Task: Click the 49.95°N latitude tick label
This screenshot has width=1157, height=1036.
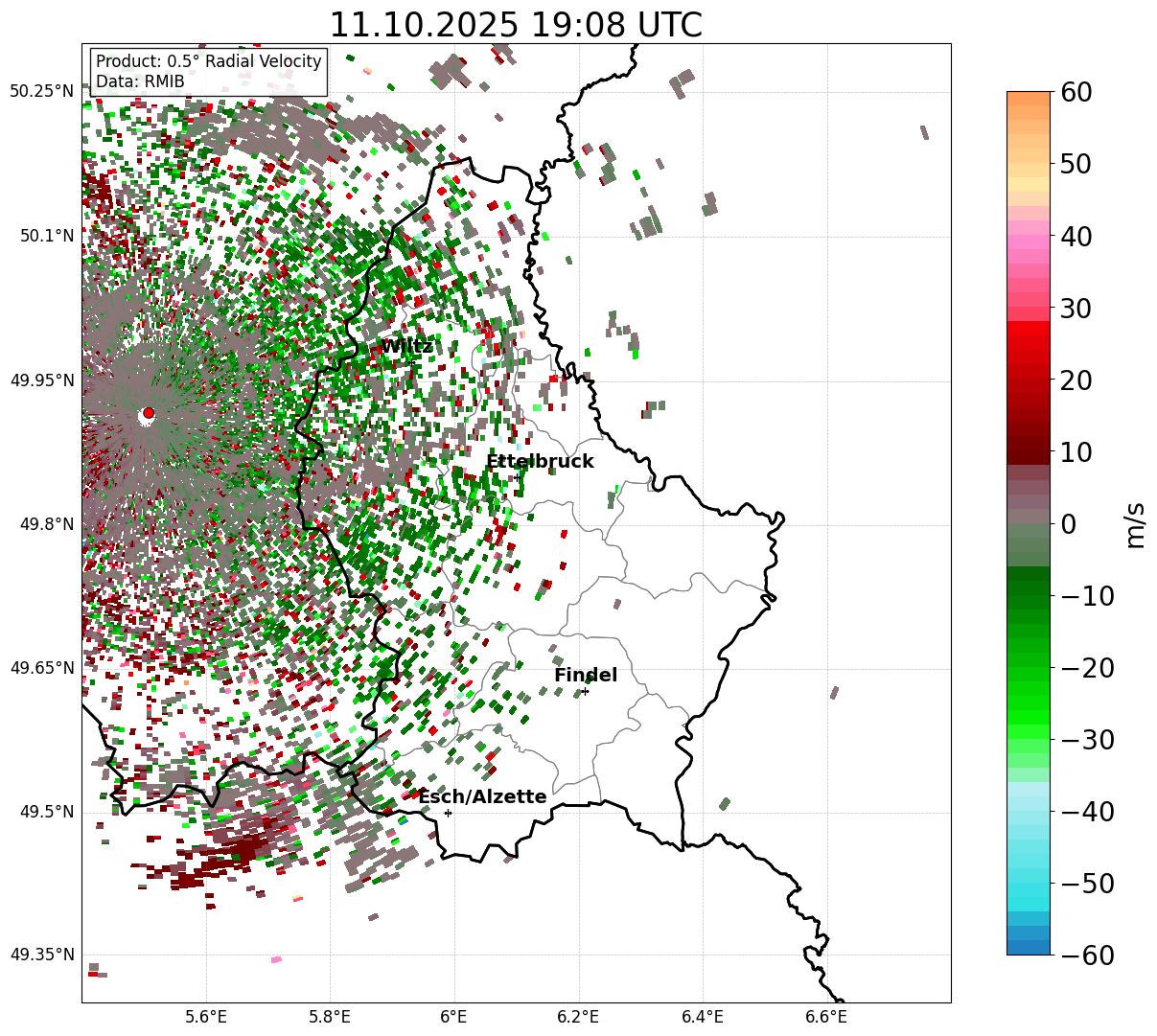Action: [x=41, y=380]
